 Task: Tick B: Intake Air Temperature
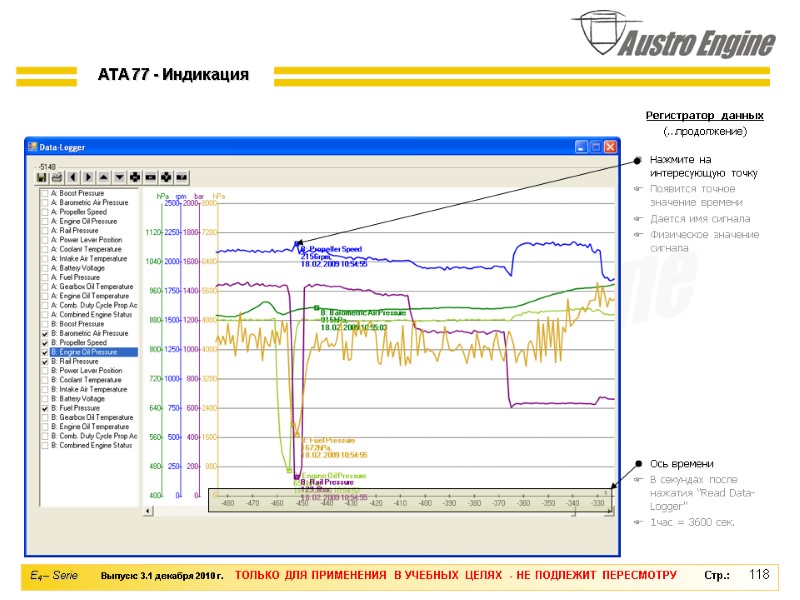click(x=45, y=390)
